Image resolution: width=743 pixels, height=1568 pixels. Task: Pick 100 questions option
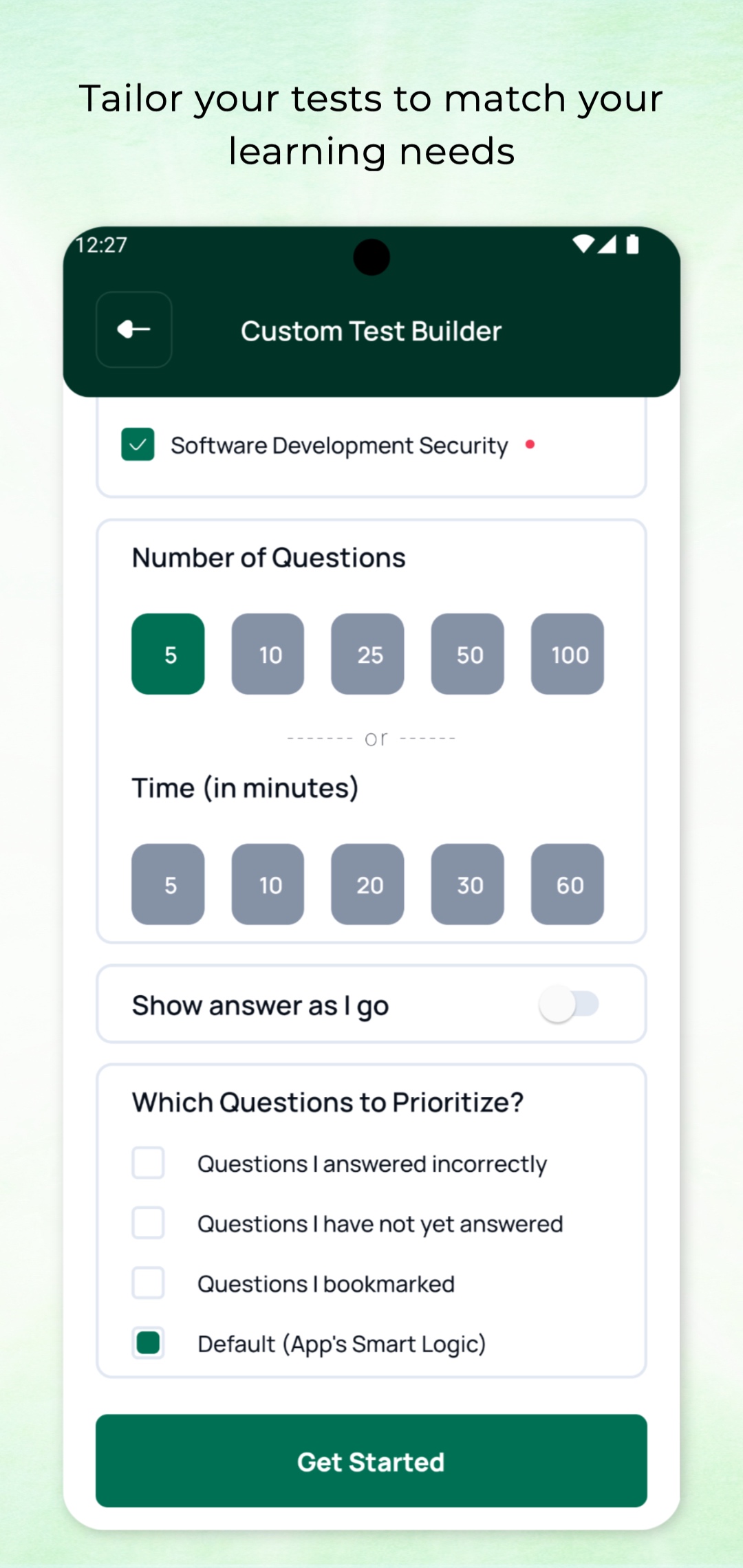coord(568,654)
